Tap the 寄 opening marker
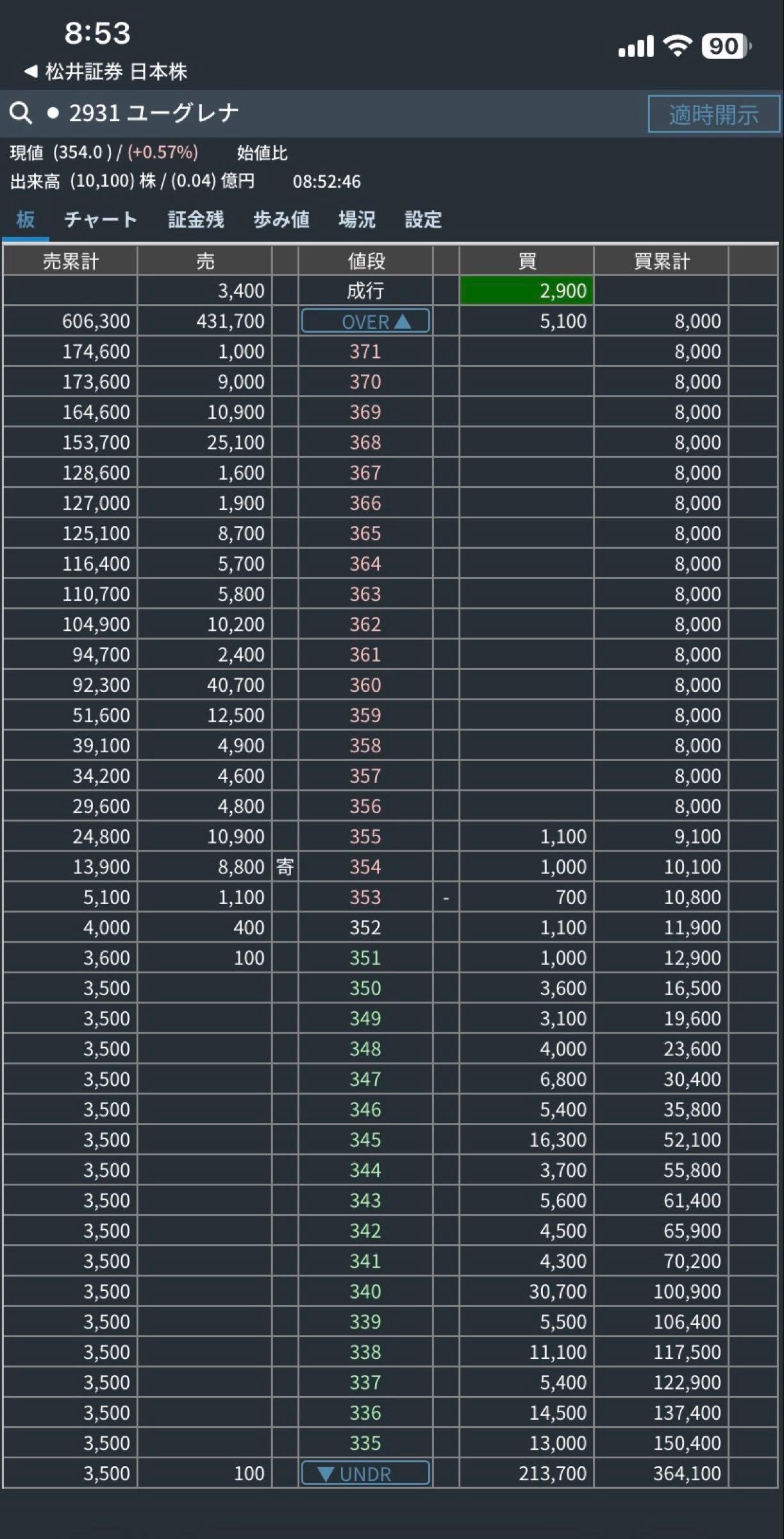784x1539 pixels. 285,867
